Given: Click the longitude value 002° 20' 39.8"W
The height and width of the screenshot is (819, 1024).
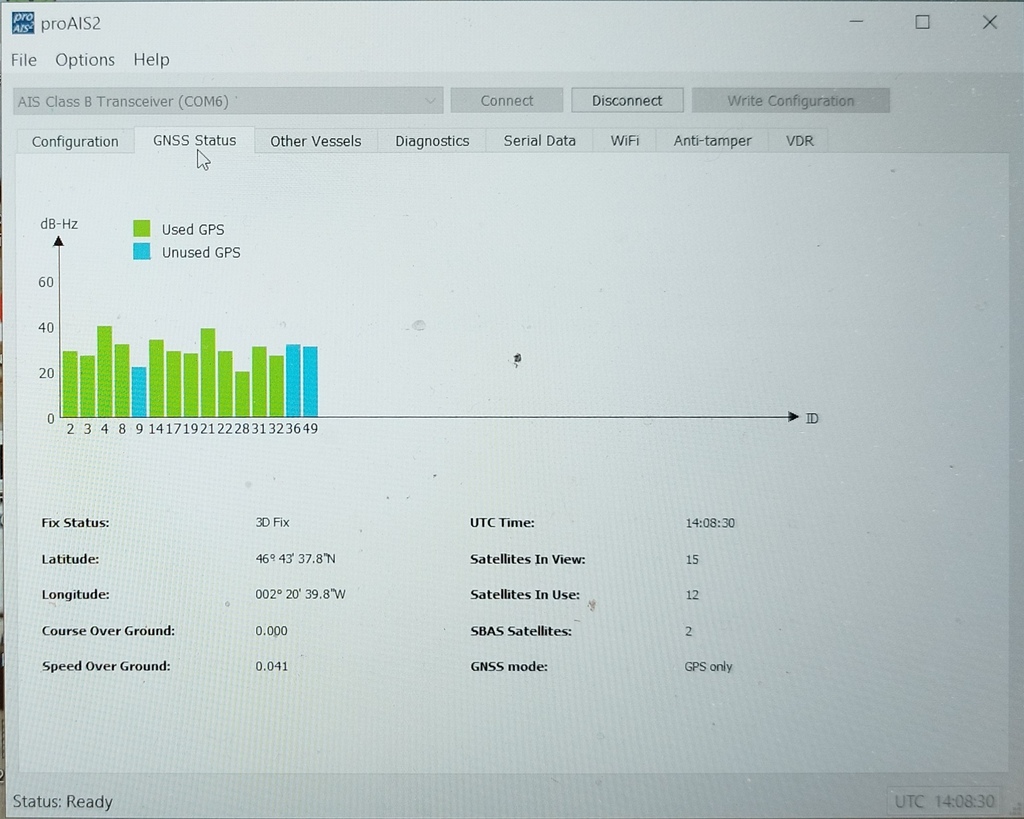Looking at the screenshot, I should pyautogui.click(x=300, y=594).
